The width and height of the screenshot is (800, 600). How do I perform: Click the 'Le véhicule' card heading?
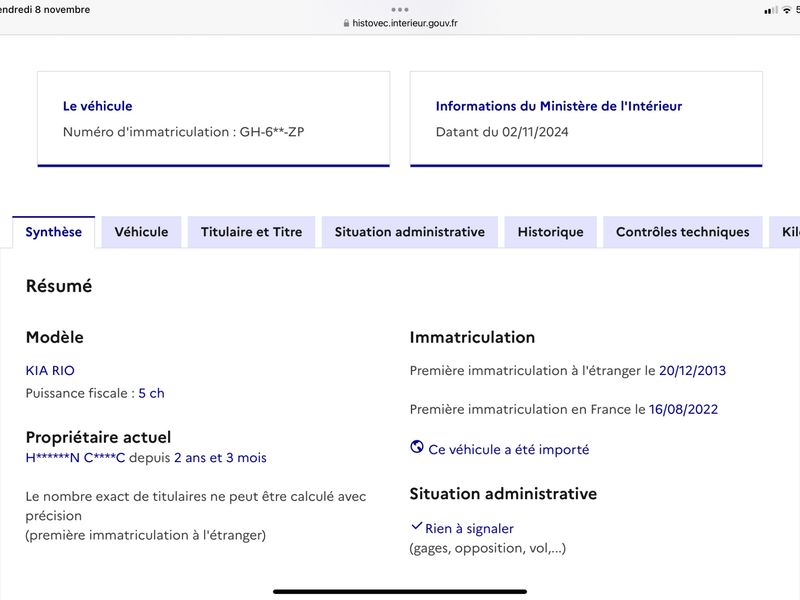[97, 106]
